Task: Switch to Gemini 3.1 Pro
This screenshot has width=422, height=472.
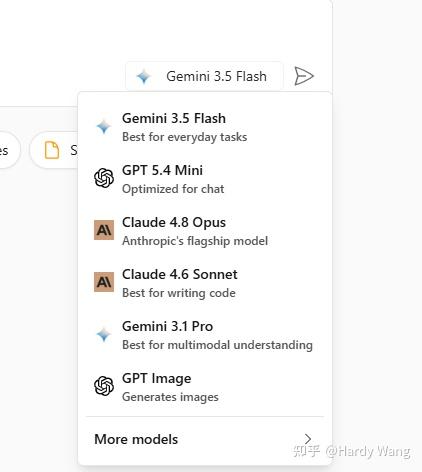Action: tap(205, 335)
